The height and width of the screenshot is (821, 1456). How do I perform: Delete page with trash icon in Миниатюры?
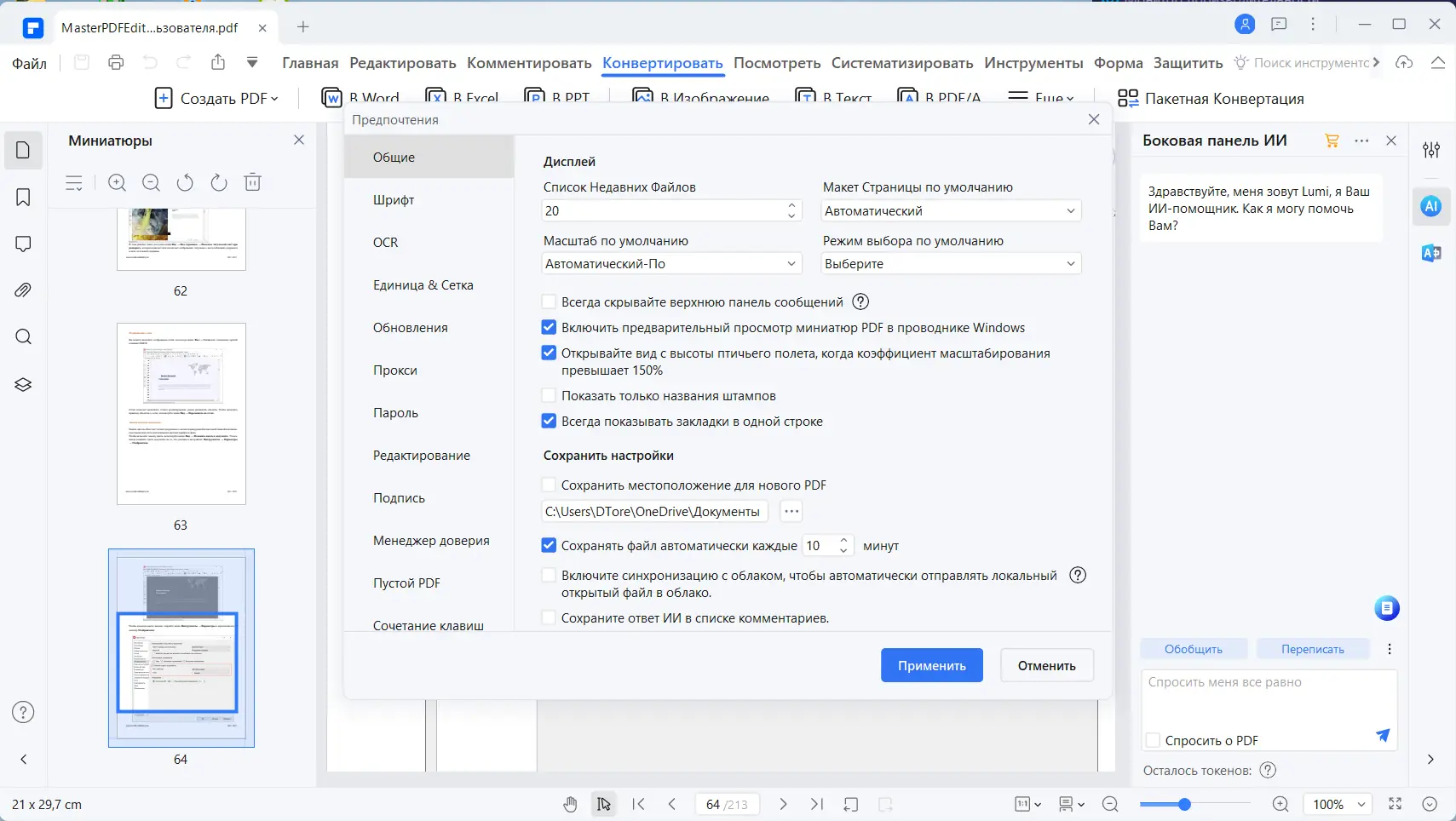coord(252,182)
